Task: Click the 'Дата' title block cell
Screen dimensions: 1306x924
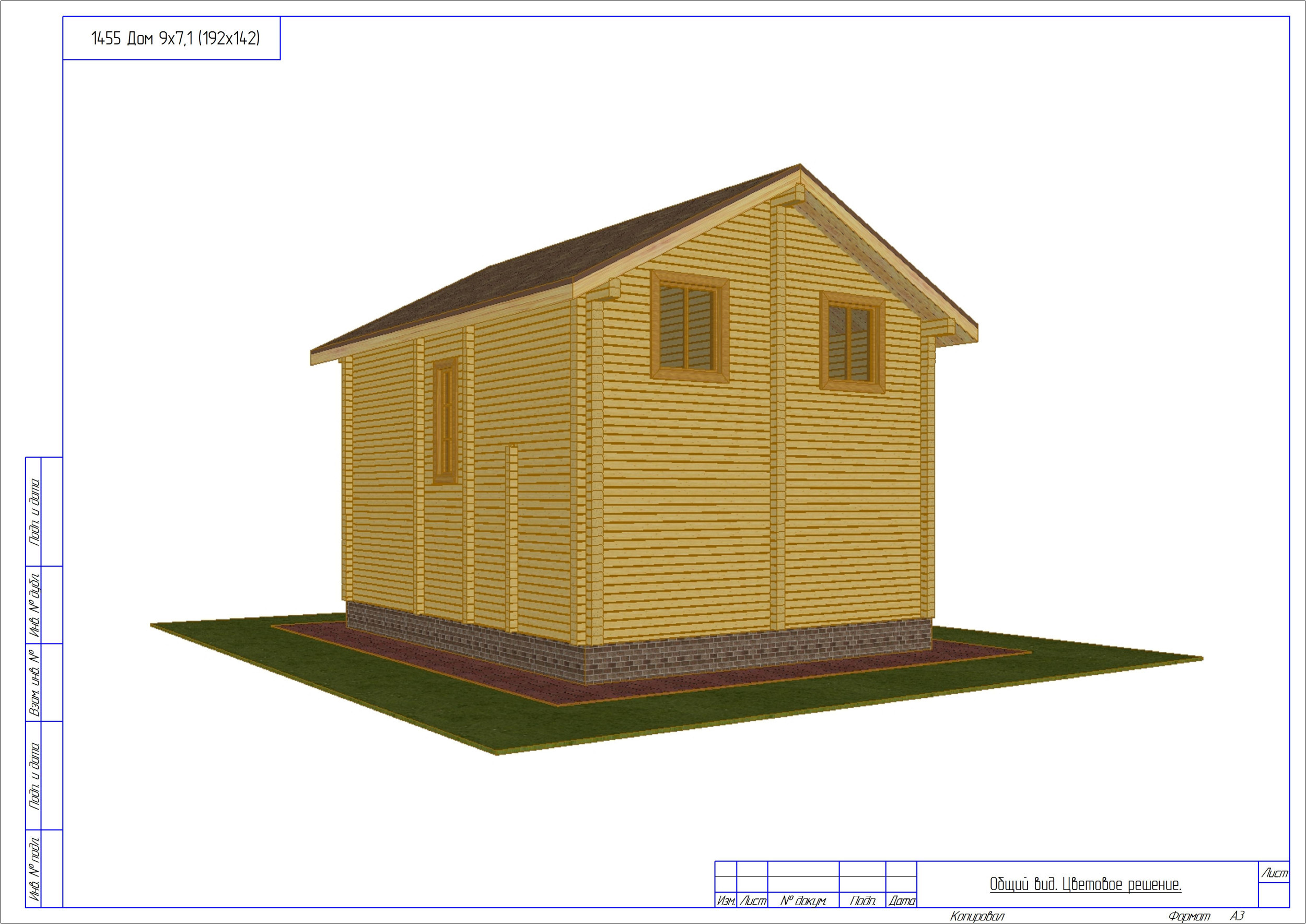Action: [901, 900]
